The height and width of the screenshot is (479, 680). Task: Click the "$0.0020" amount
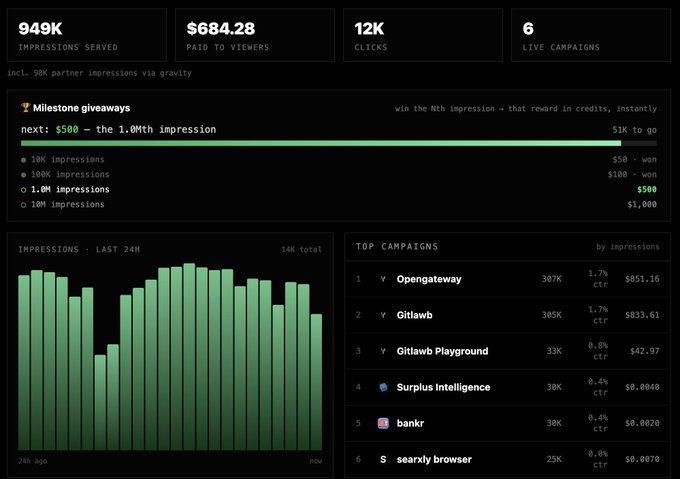[x=642, y=423]
